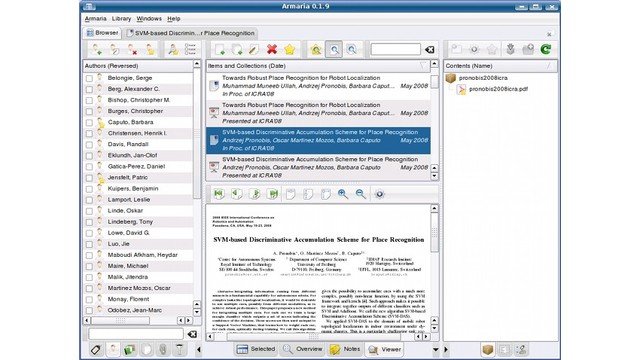Check the box for Lowe, David G.

pyautogui.click(x=89, y=233)
